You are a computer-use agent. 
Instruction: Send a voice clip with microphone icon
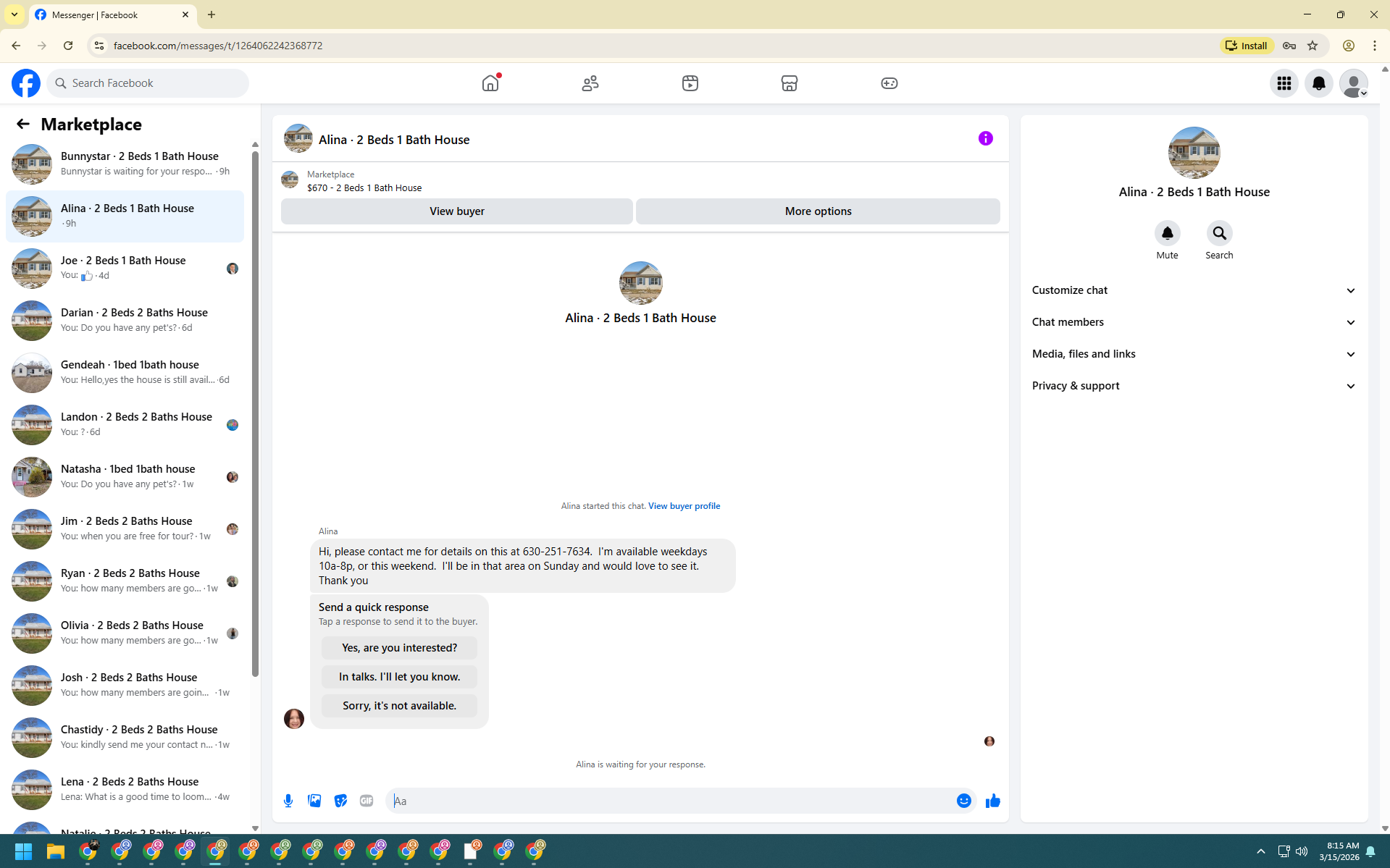coord(288,801)
